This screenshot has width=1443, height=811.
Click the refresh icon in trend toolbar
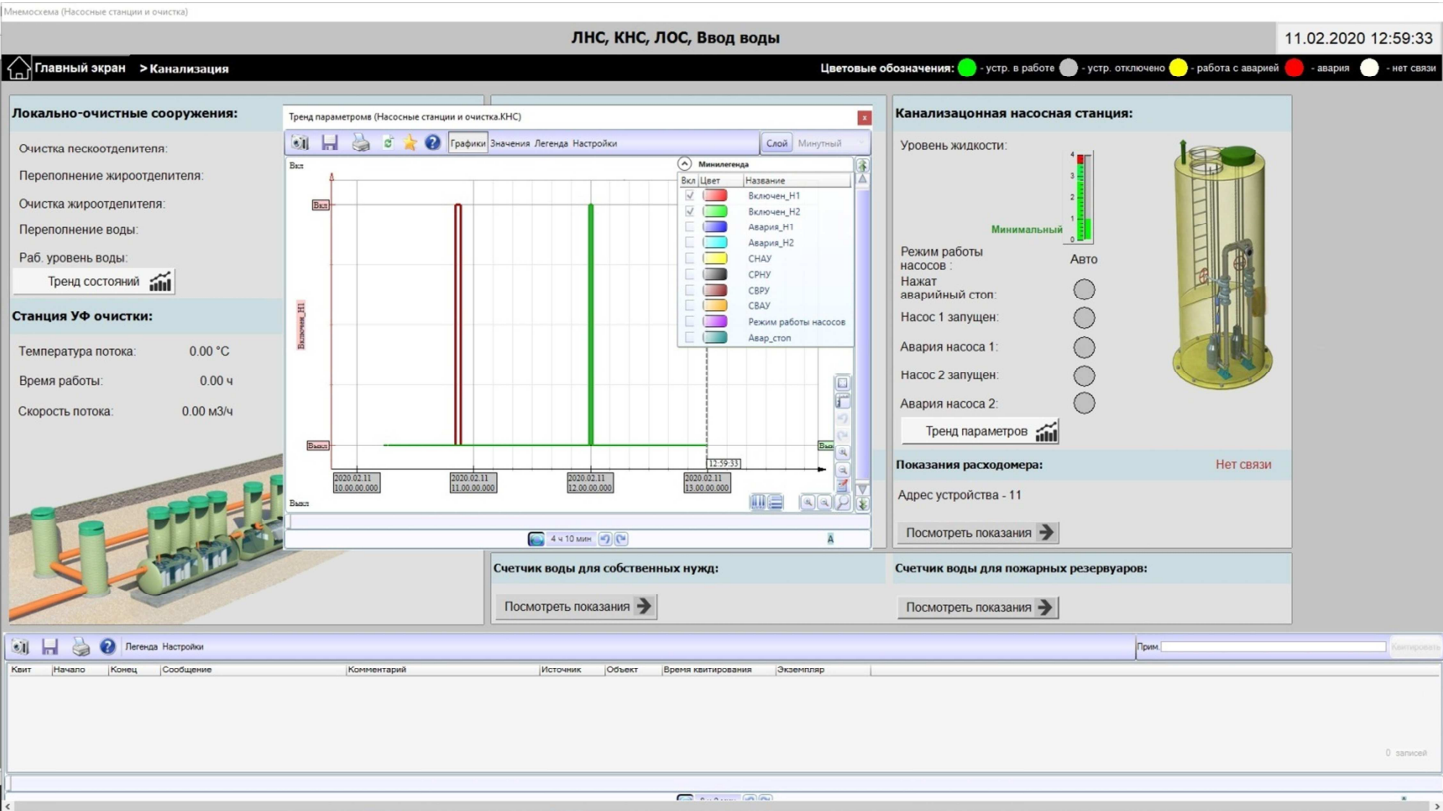(388, 143)
